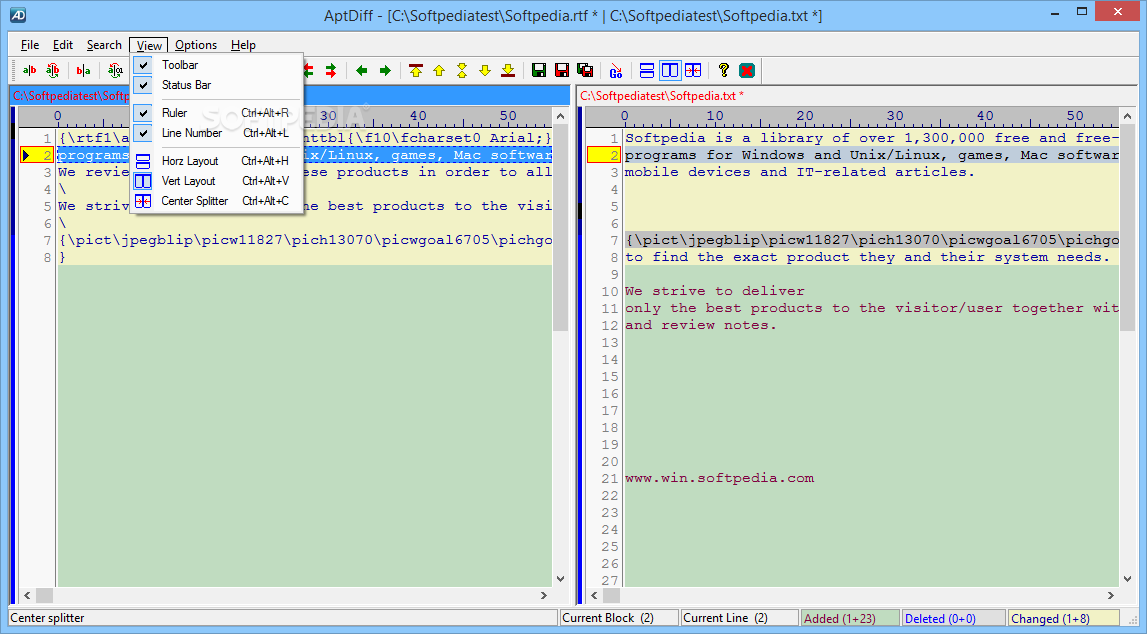
Task: Toggle Toolbar visibility in View menu
Action: pos(217,65)
